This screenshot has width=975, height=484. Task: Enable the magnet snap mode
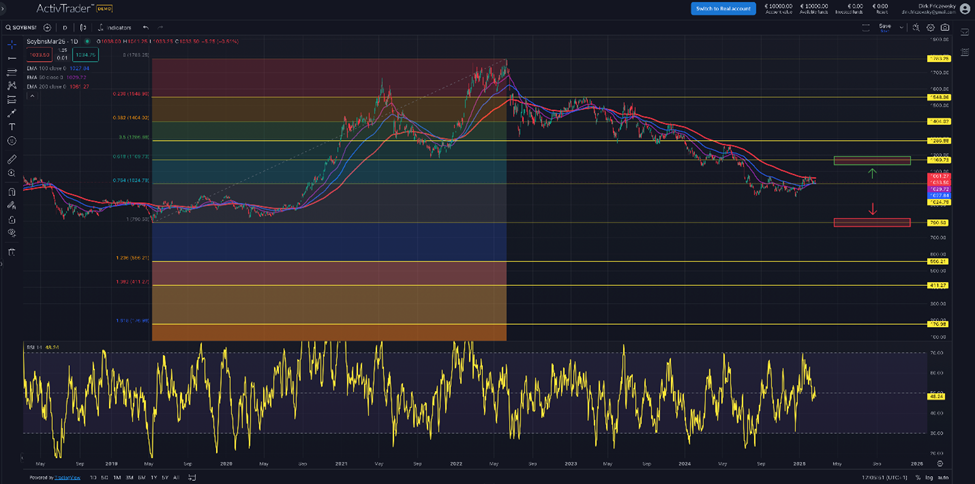coord(11,191)
